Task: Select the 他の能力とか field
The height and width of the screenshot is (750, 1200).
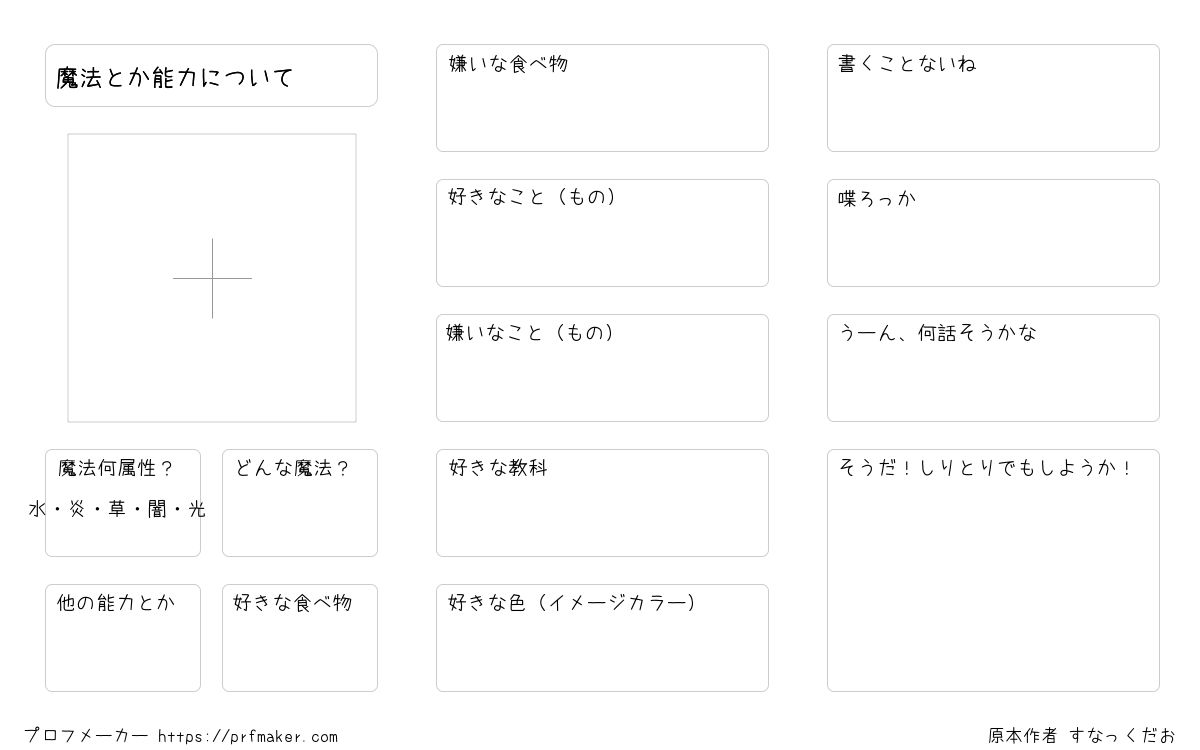Action: 123,638
